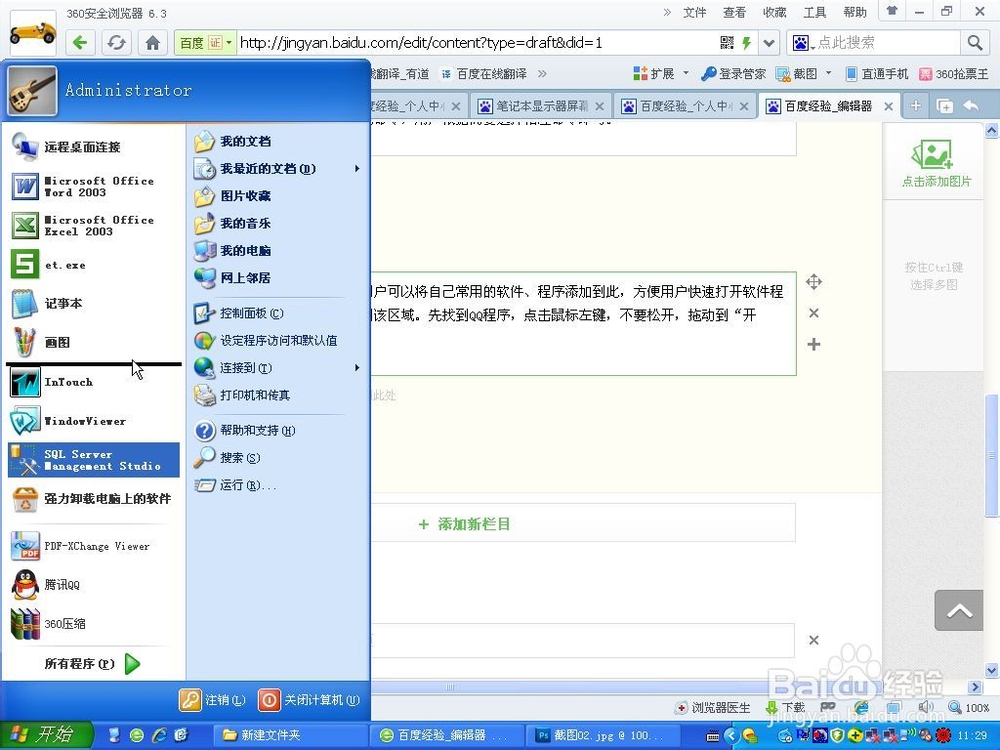Open 强力卸载电脑上的软件 uninstaller
Viewport: 1000px width, 750px height.
click(94, 499)
